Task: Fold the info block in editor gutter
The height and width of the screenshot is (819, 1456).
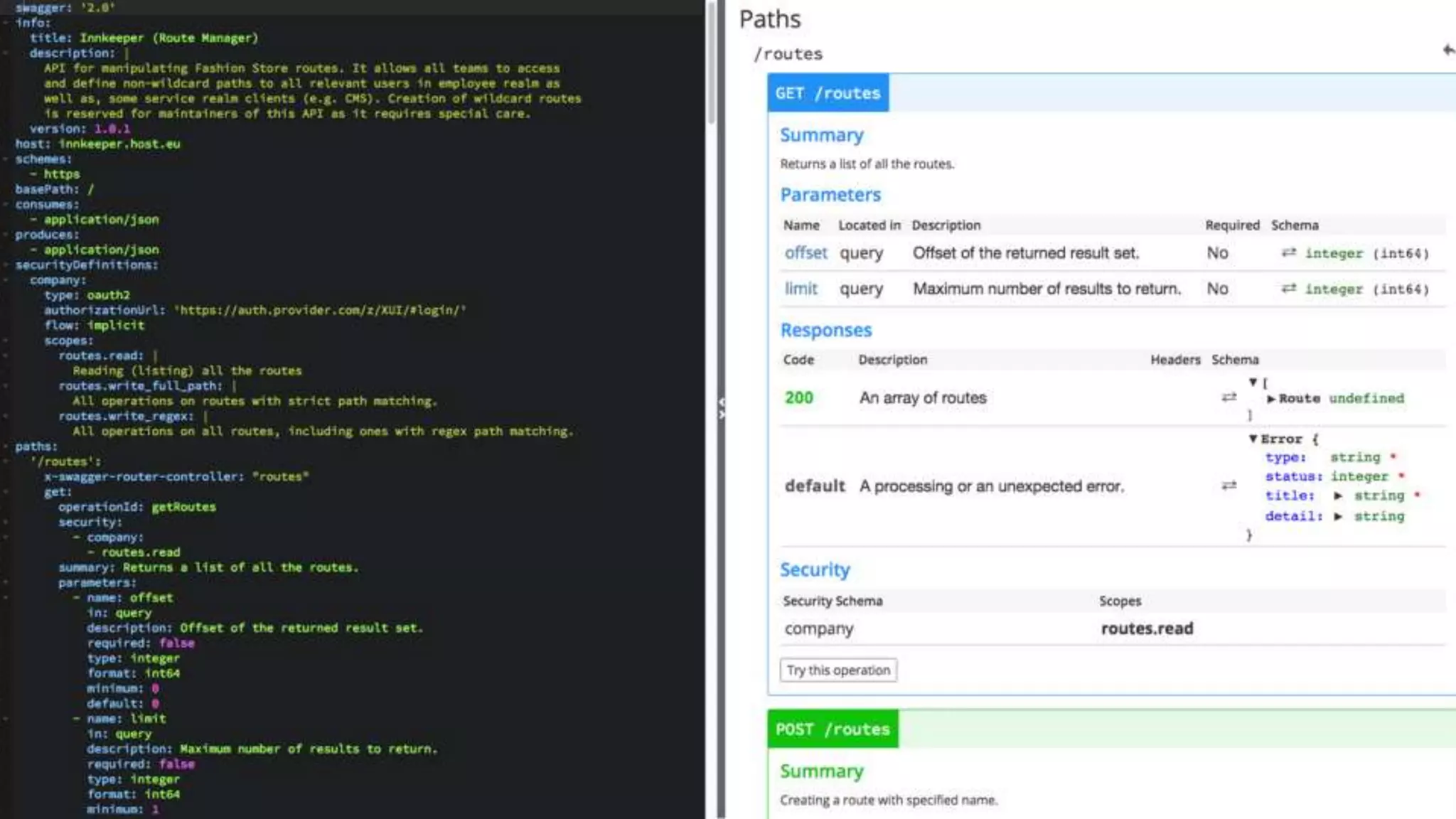Action: (6, 23)
